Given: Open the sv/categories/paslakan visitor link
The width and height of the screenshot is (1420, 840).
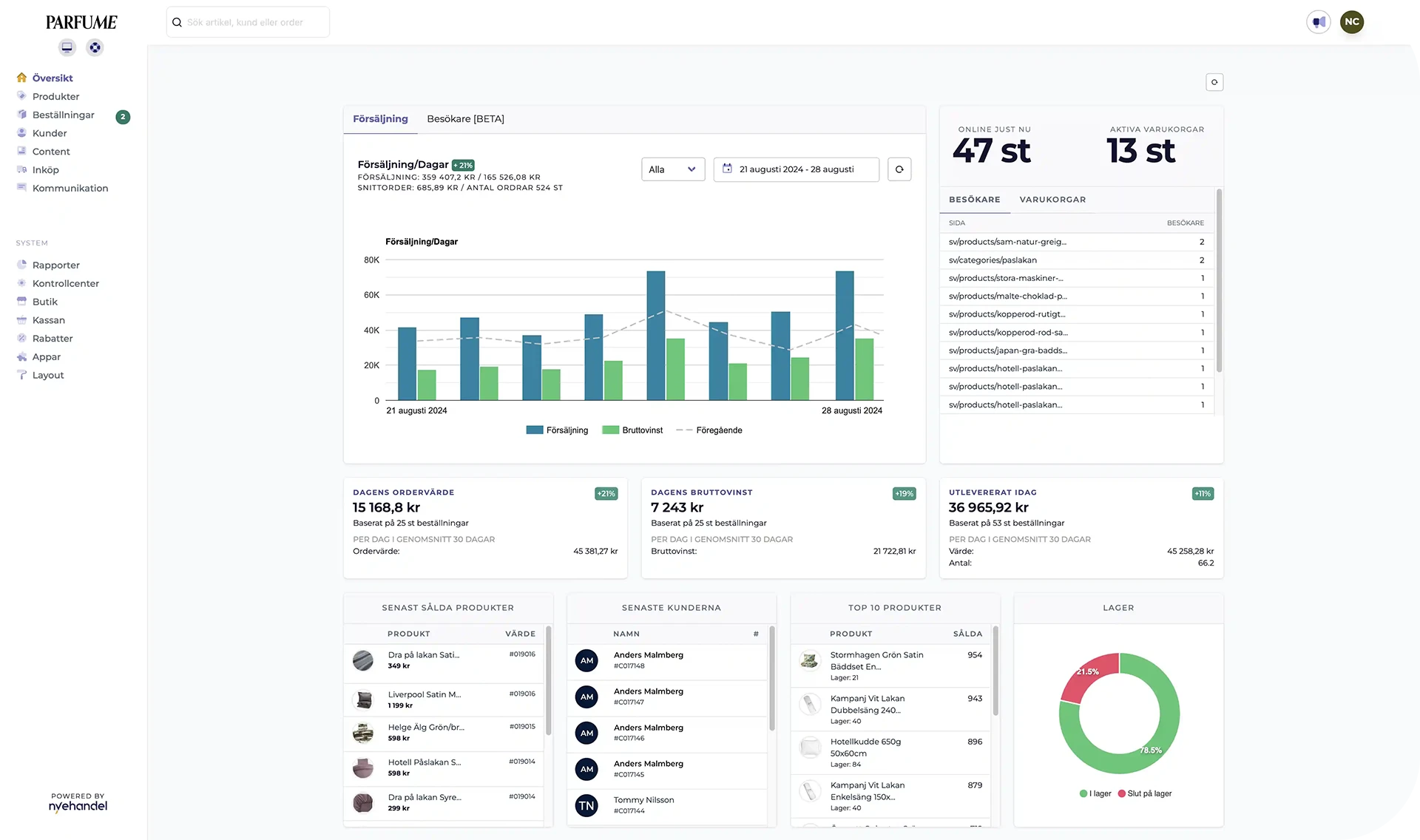Looking at the screenshot, I should click(992, 260).
